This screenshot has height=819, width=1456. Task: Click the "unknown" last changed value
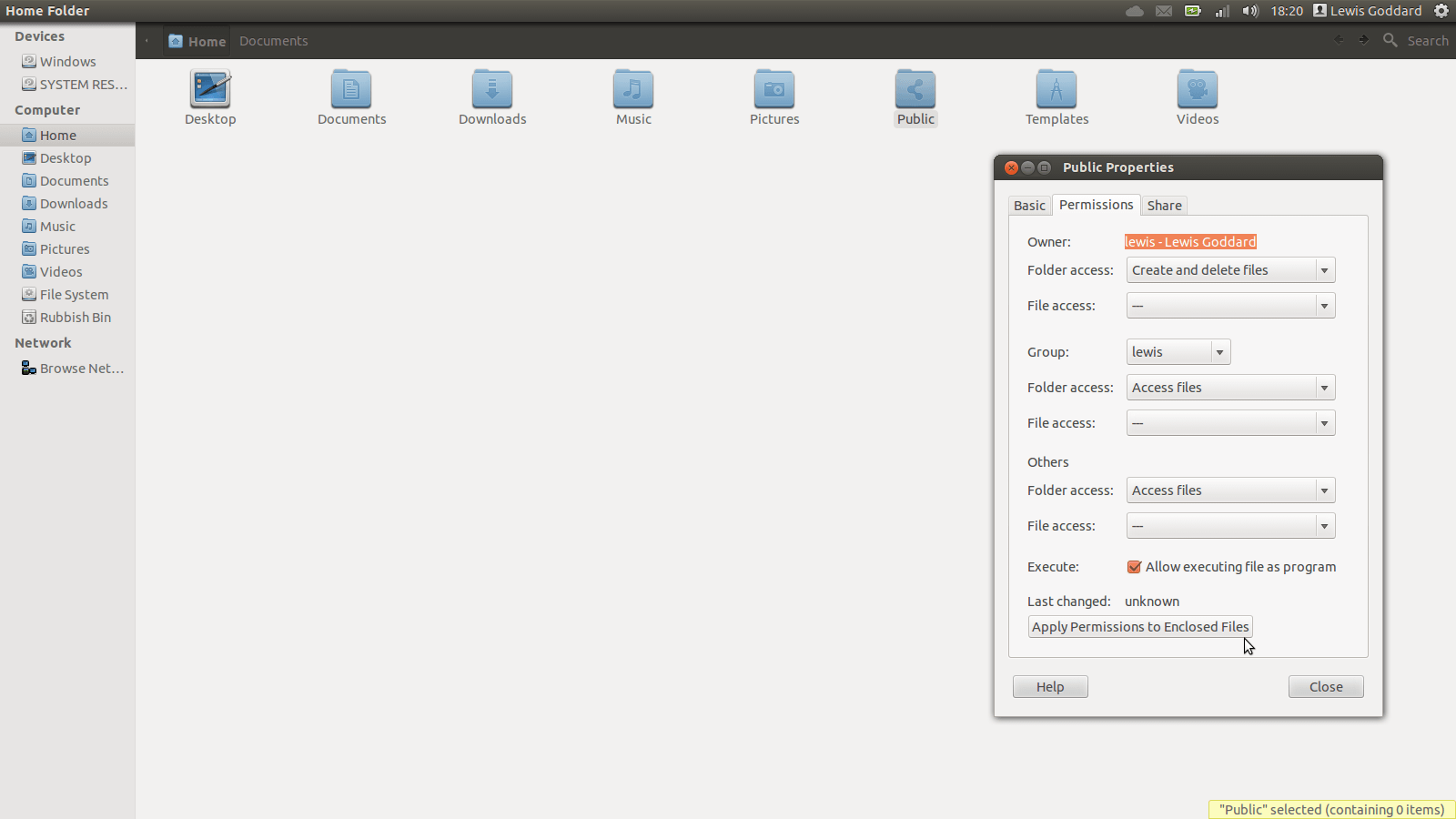(1152, 602)
